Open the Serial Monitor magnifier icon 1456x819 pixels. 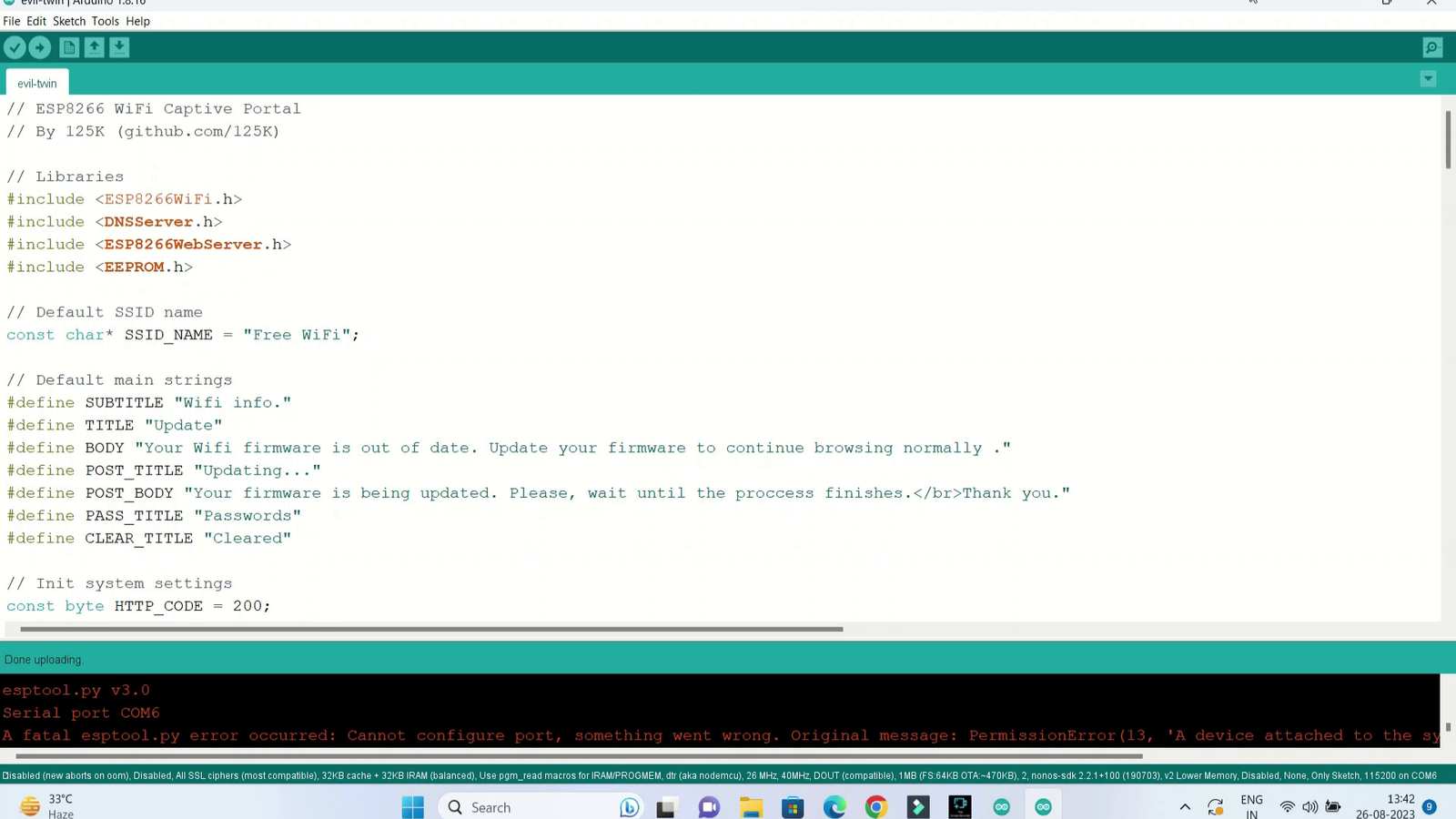click(x=1432, y=47)
